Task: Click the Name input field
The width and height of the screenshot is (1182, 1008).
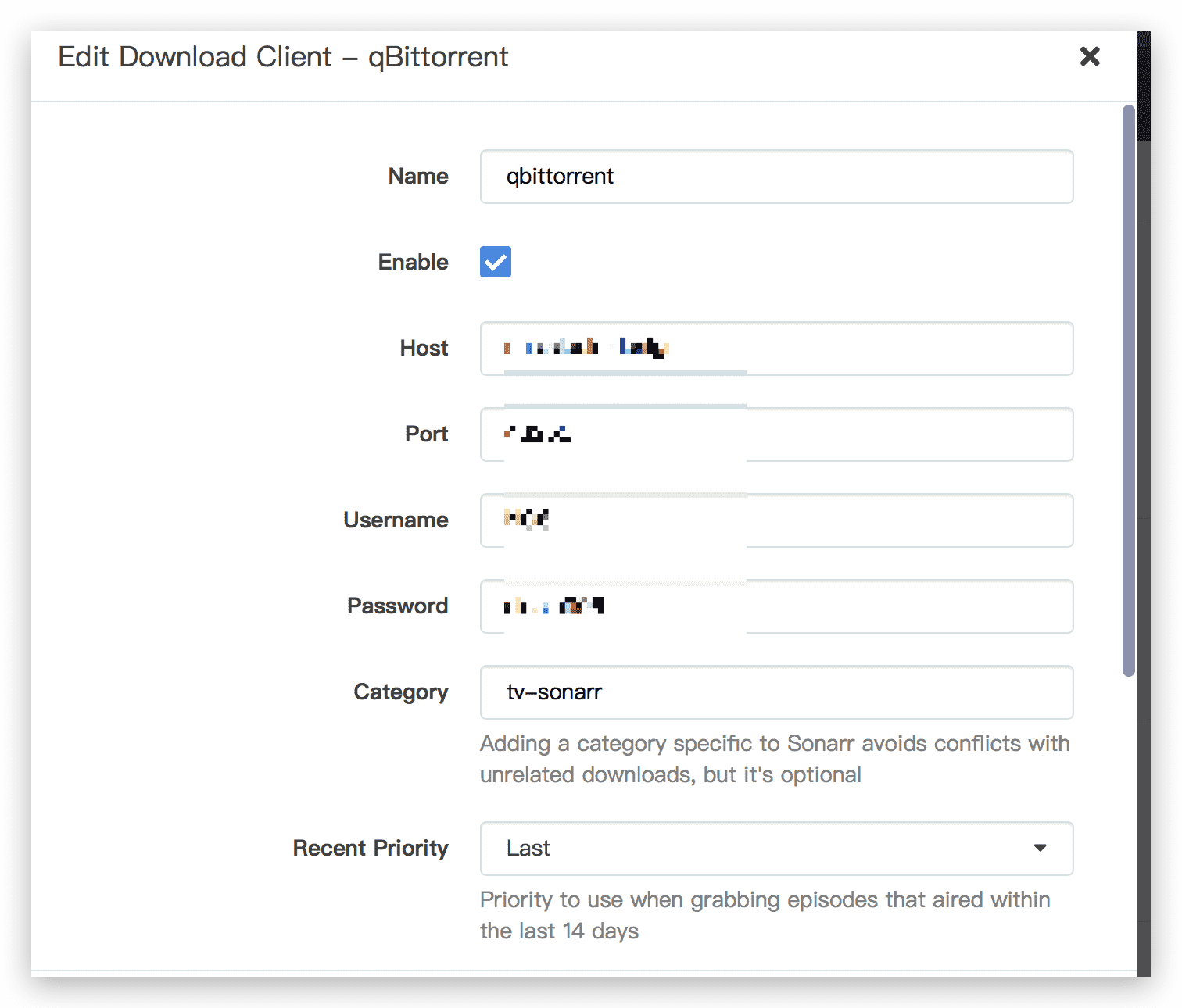Action: point(776,177)
